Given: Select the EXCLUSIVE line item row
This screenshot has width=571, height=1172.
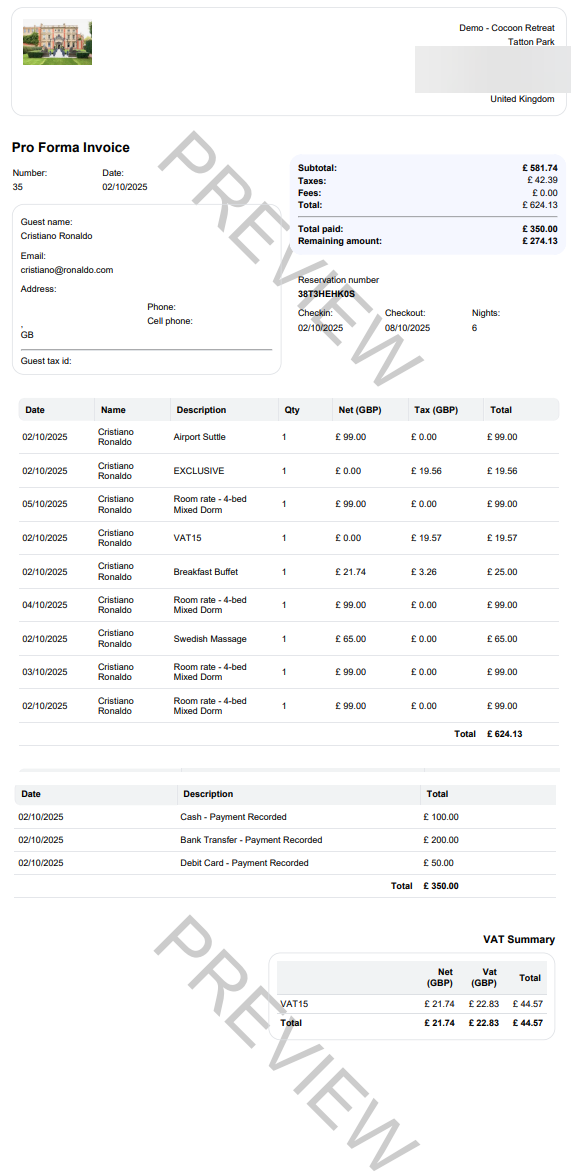Looking at the screenshot, I should [288, 471].
